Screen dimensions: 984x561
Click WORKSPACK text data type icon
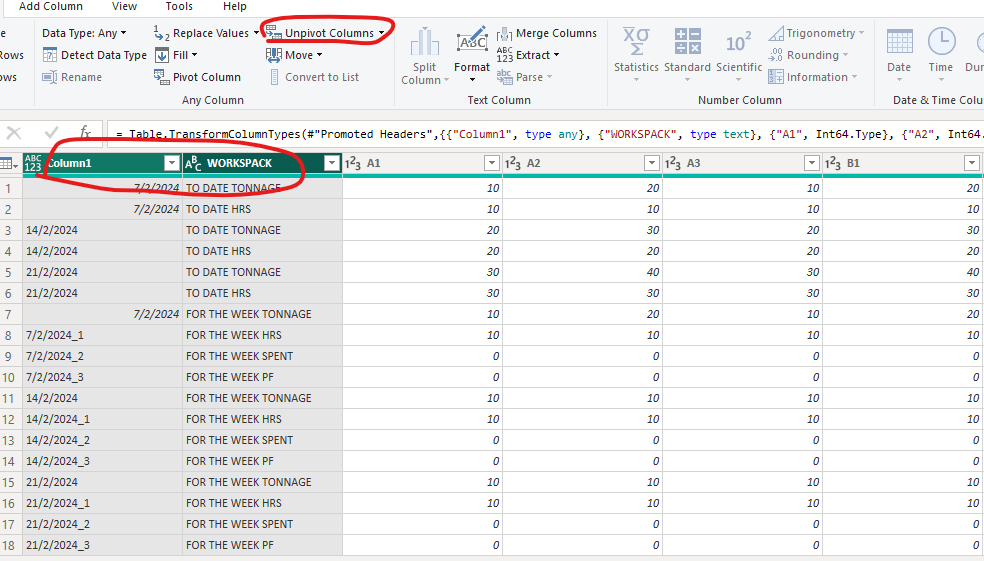(193, 164)
